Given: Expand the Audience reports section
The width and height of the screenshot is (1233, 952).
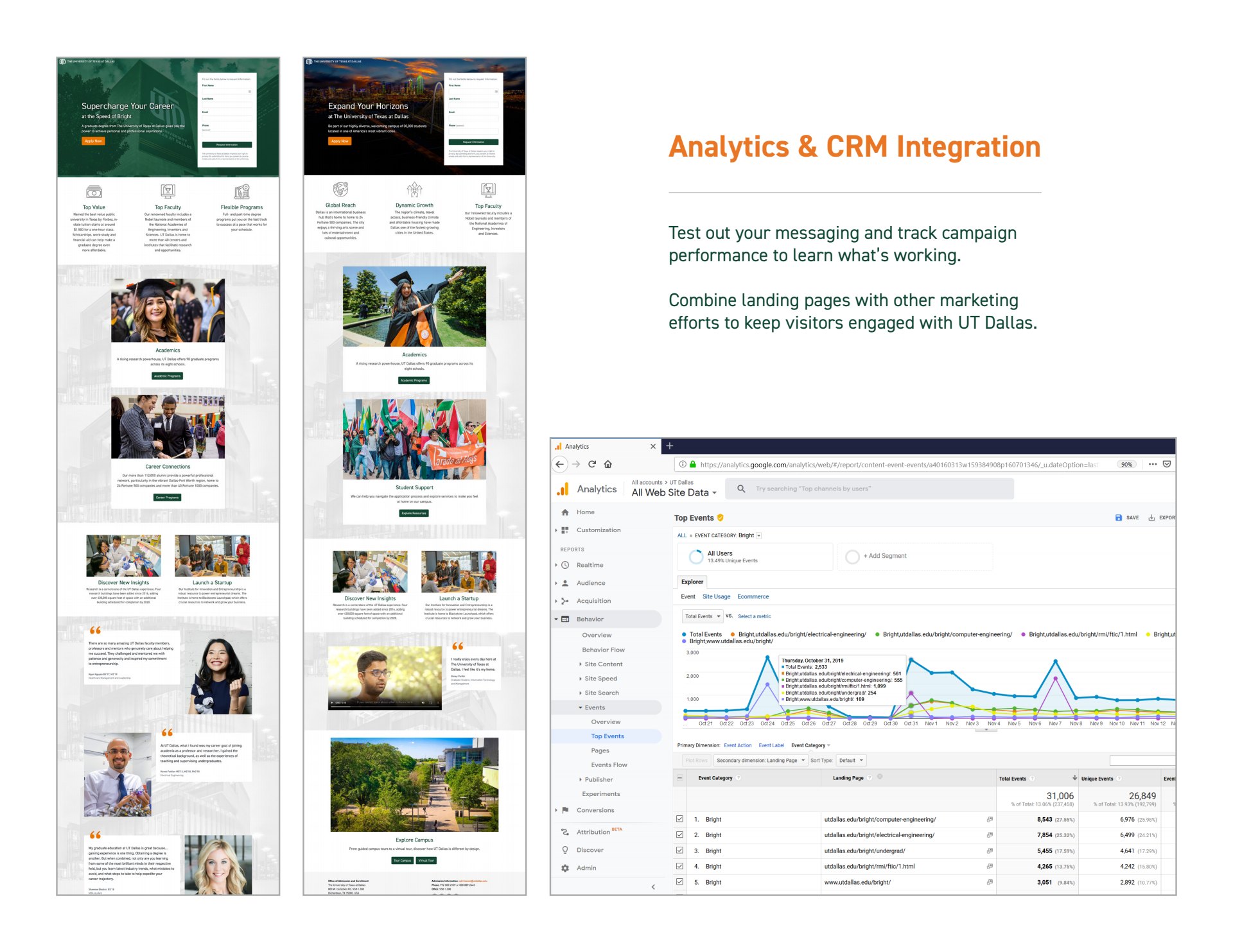Looking at the screenshot, I should point(590,583).
